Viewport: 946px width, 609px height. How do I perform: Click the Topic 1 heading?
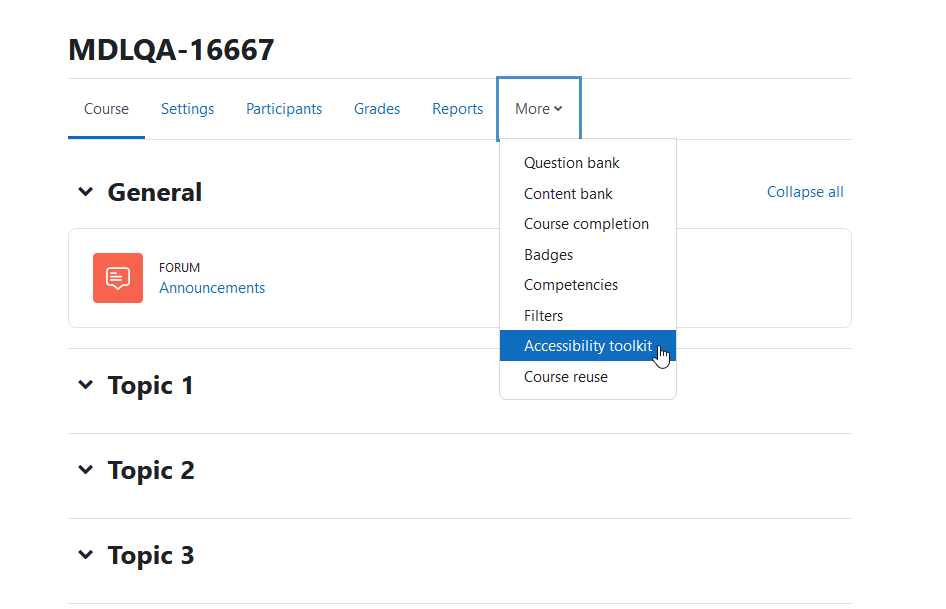(x=150, y=386)
